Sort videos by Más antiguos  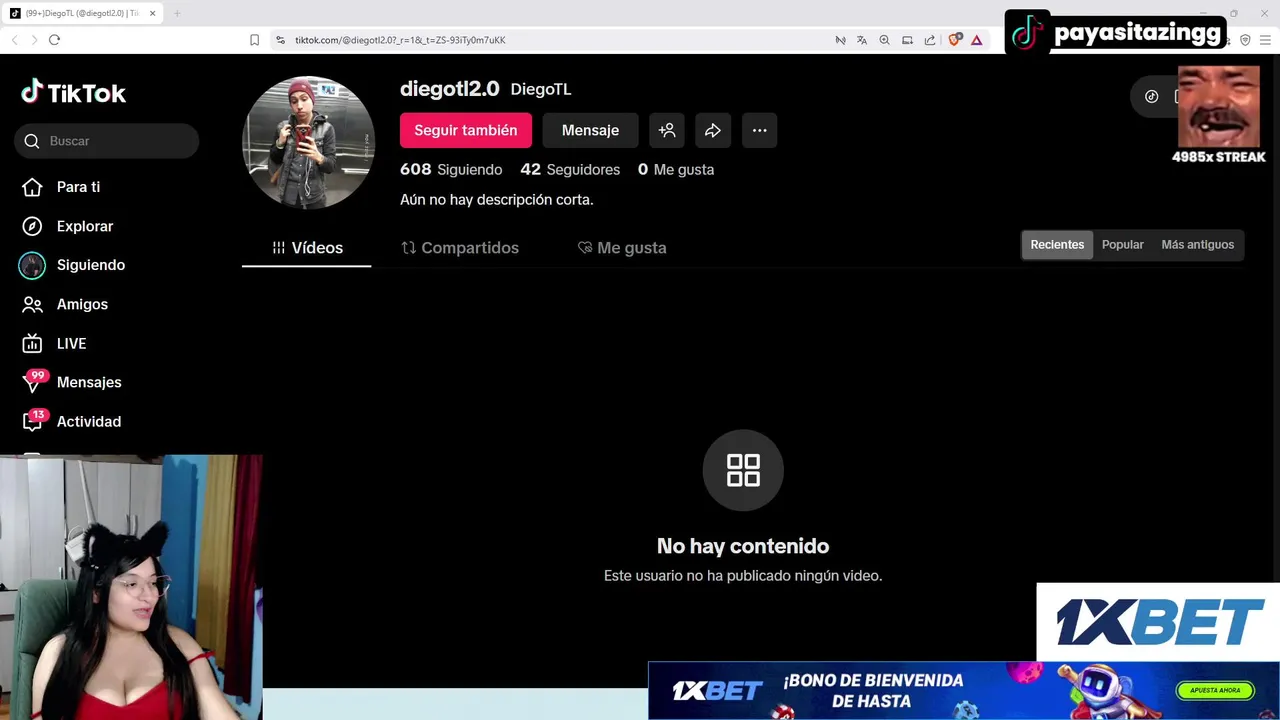click(1197, 245)
